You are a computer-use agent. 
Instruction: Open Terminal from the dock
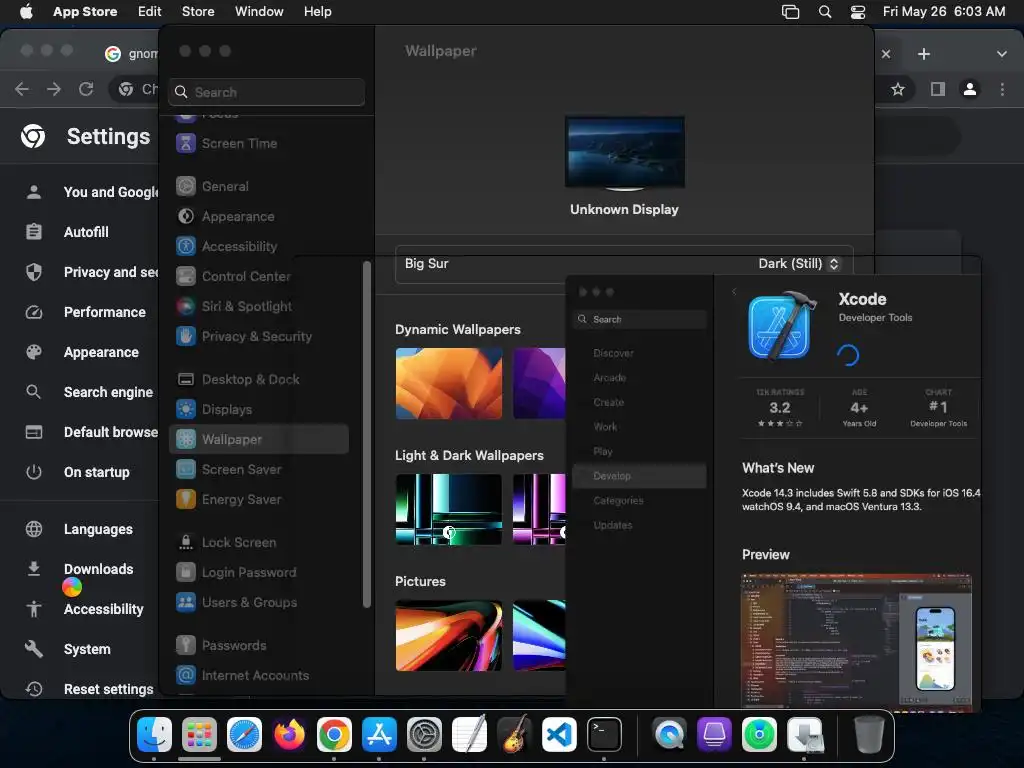tap(605, 735)
